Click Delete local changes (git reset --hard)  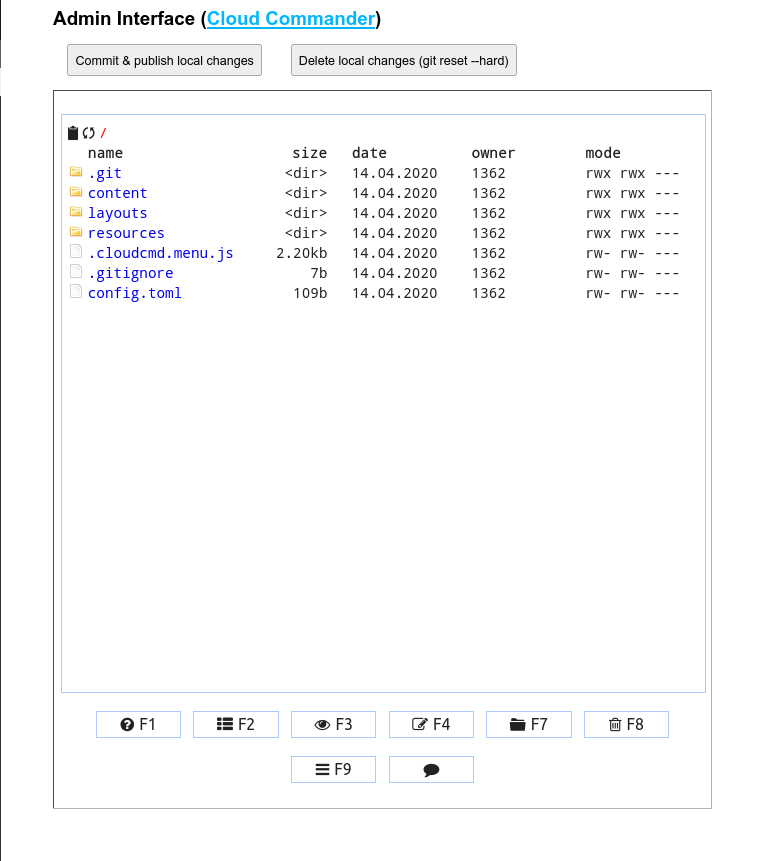[x=404, y=60]
